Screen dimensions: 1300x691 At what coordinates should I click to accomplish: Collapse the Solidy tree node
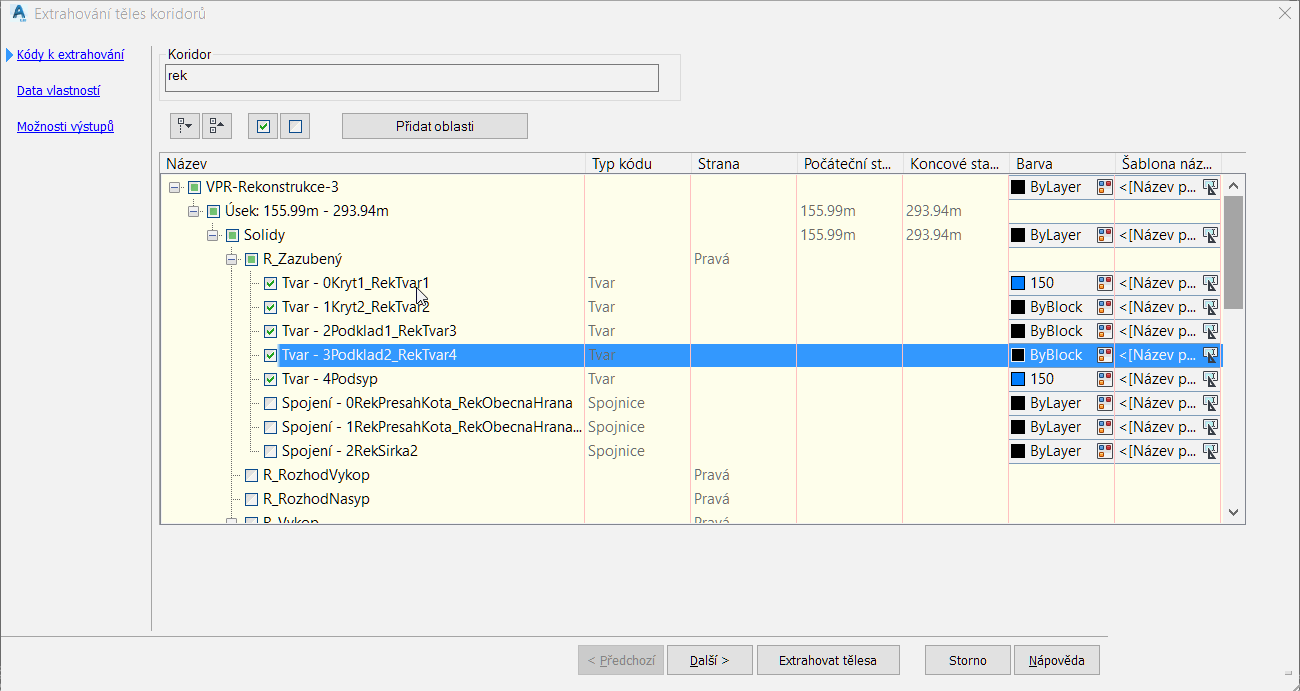click(213, 235)
